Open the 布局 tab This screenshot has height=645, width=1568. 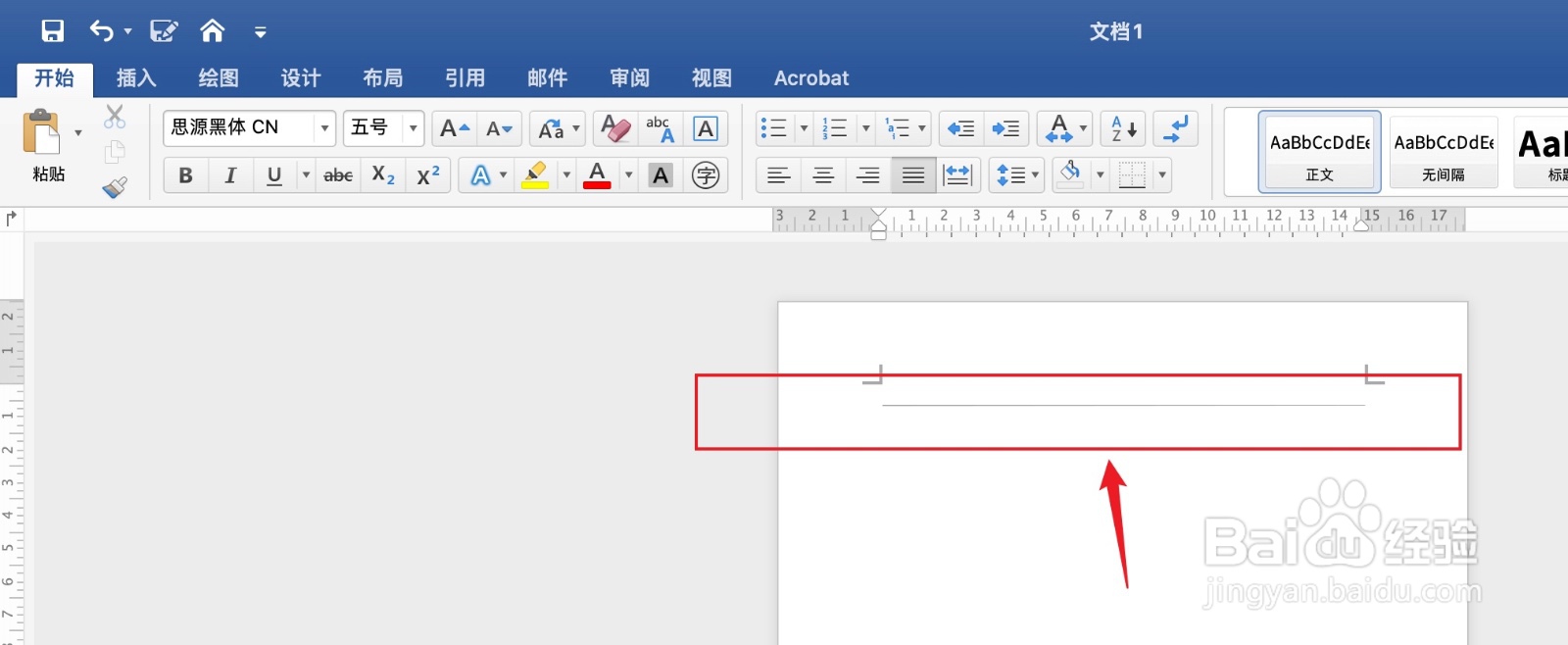(383, 78)
